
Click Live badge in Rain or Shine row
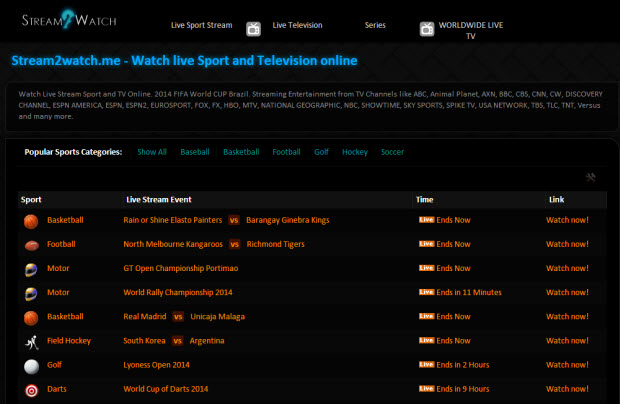(427, 220)
